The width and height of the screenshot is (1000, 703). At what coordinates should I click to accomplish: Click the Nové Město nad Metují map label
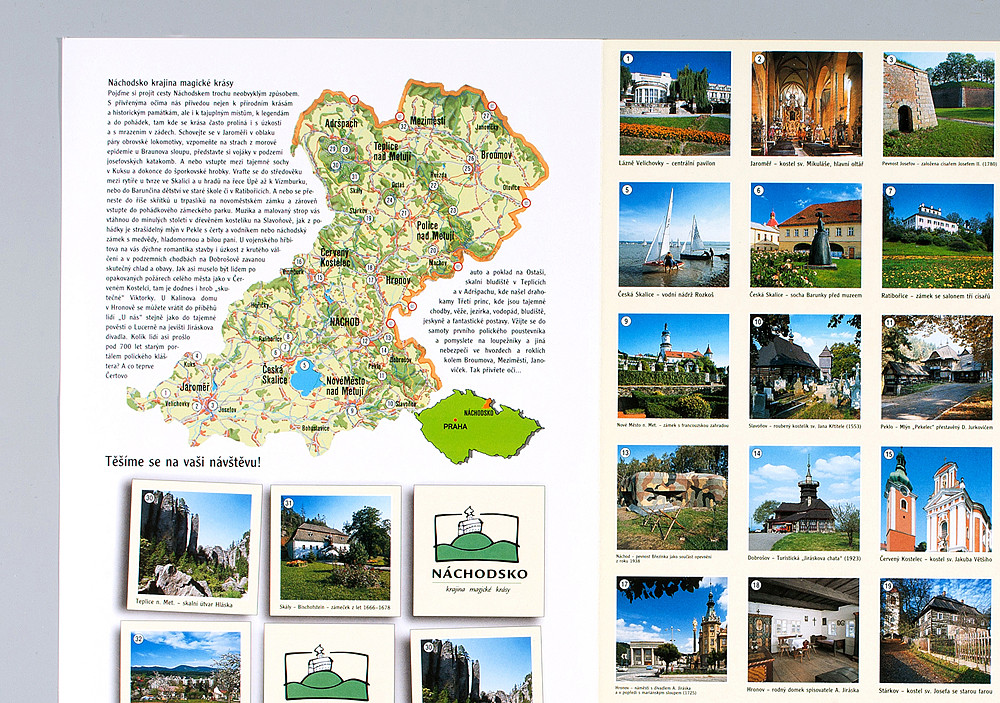point(345,386)
